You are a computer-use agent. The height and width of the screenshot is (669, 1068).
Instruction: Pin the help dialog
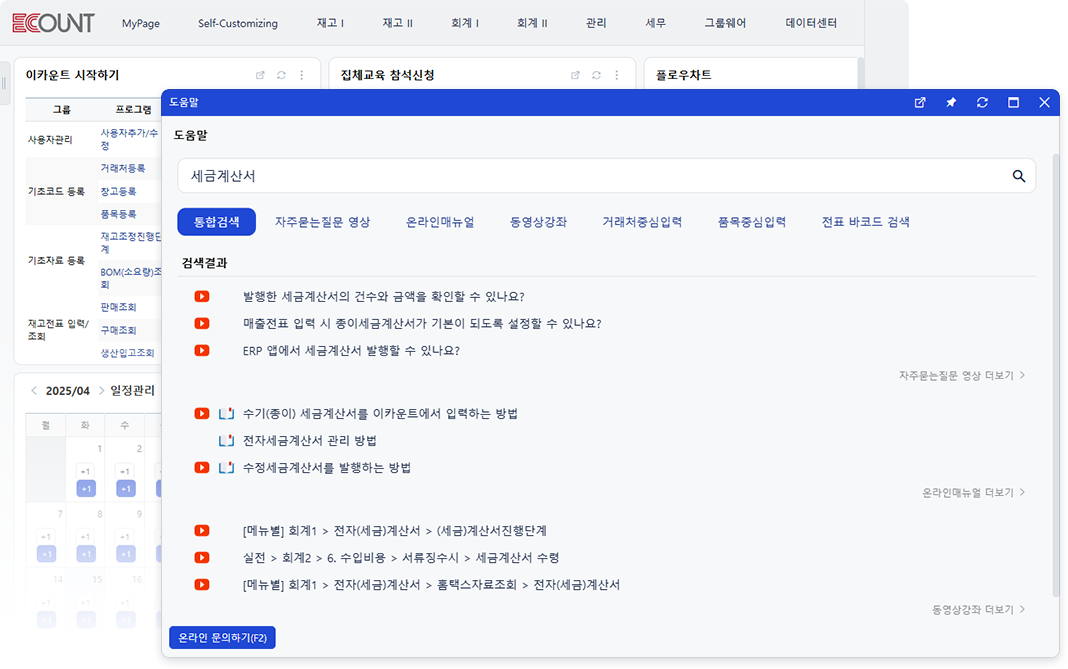pyautogui.click(x=951, y=102)
